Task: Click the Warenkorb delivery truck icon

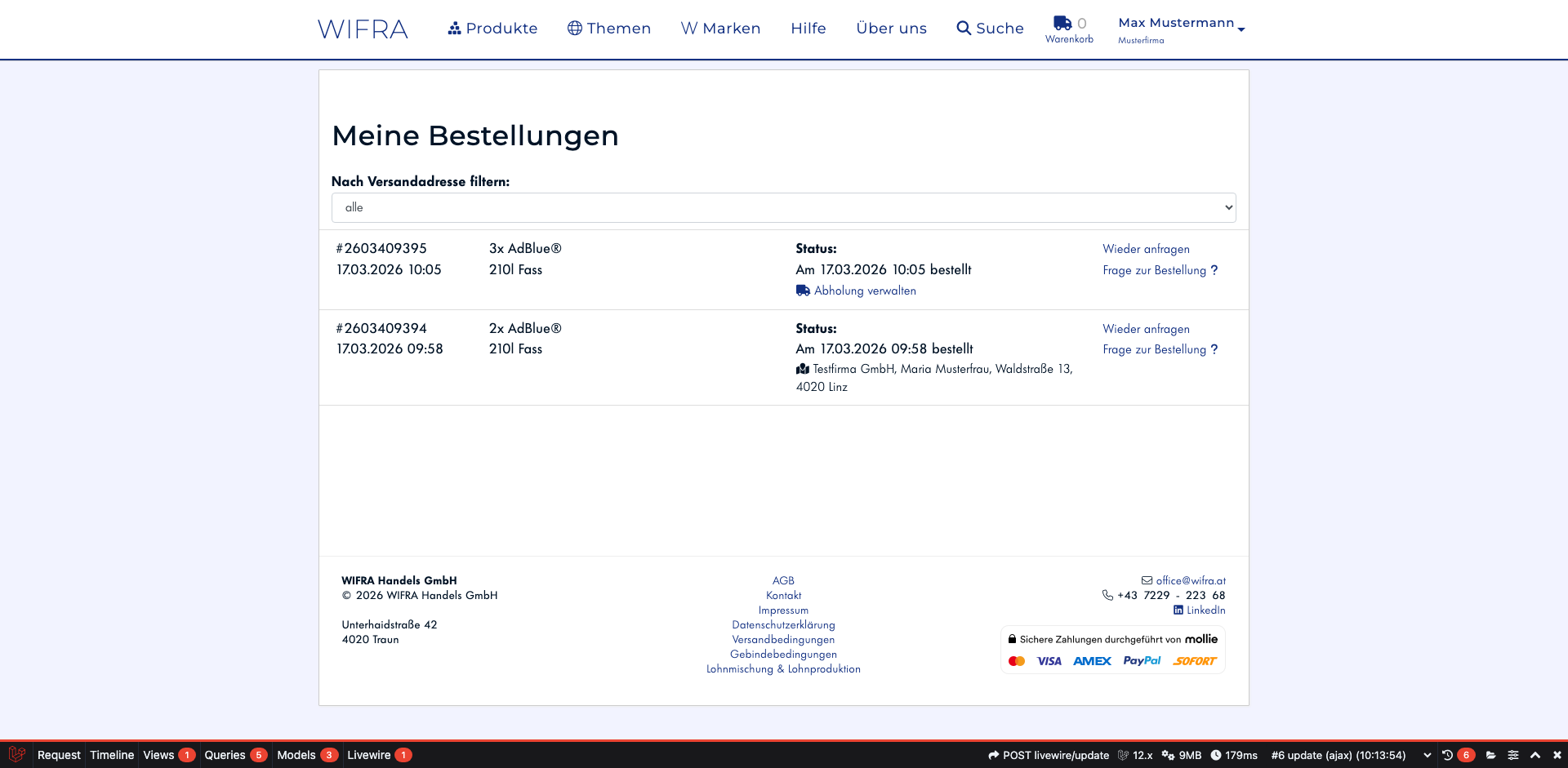Action: tap(1062, 23)
